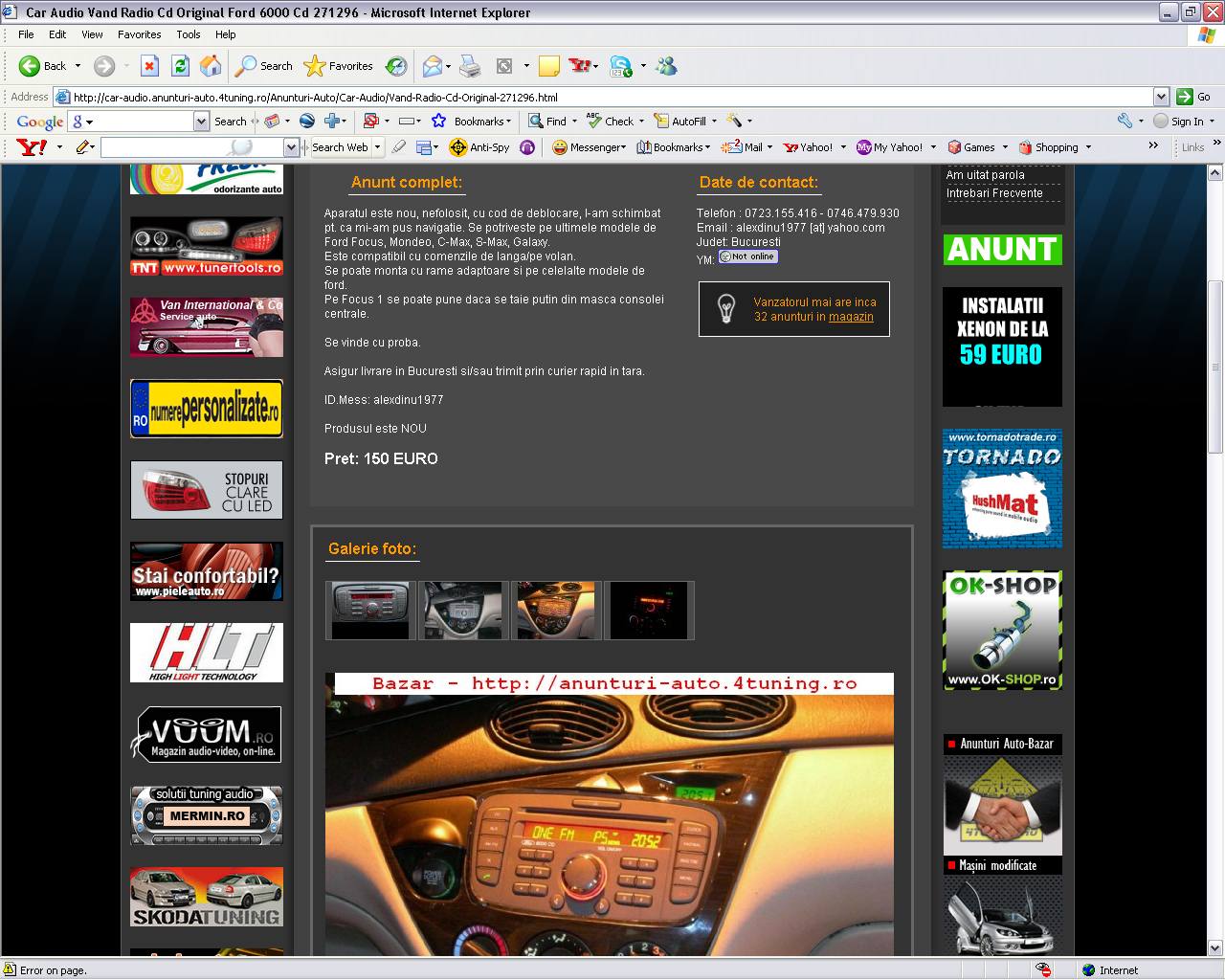Click the Google toolbar wrench settings icon
Image resolution: width=1225 pixels, height=980 pixels.
[1125, 122]
